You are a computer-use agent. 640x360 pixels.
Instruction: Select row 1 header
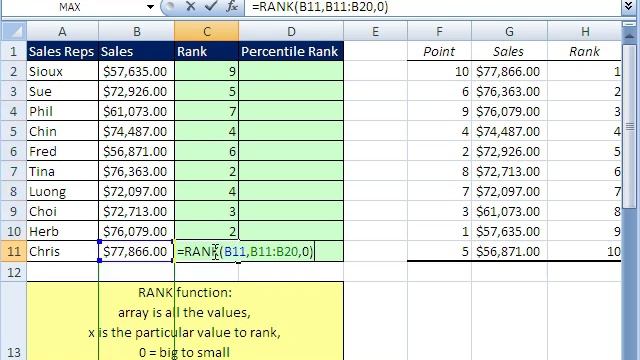pyautogui.click(x=14, y=51)
